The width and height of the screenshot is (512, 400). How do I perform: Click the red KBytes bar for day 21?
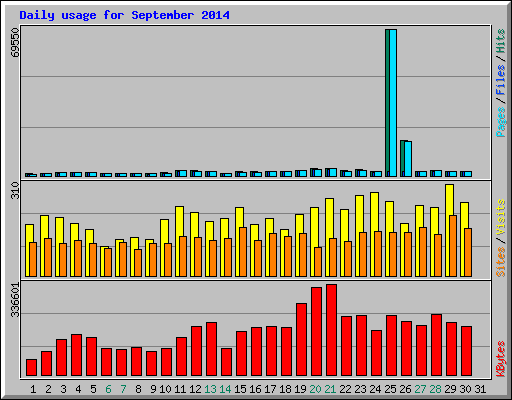click(331, 330)
